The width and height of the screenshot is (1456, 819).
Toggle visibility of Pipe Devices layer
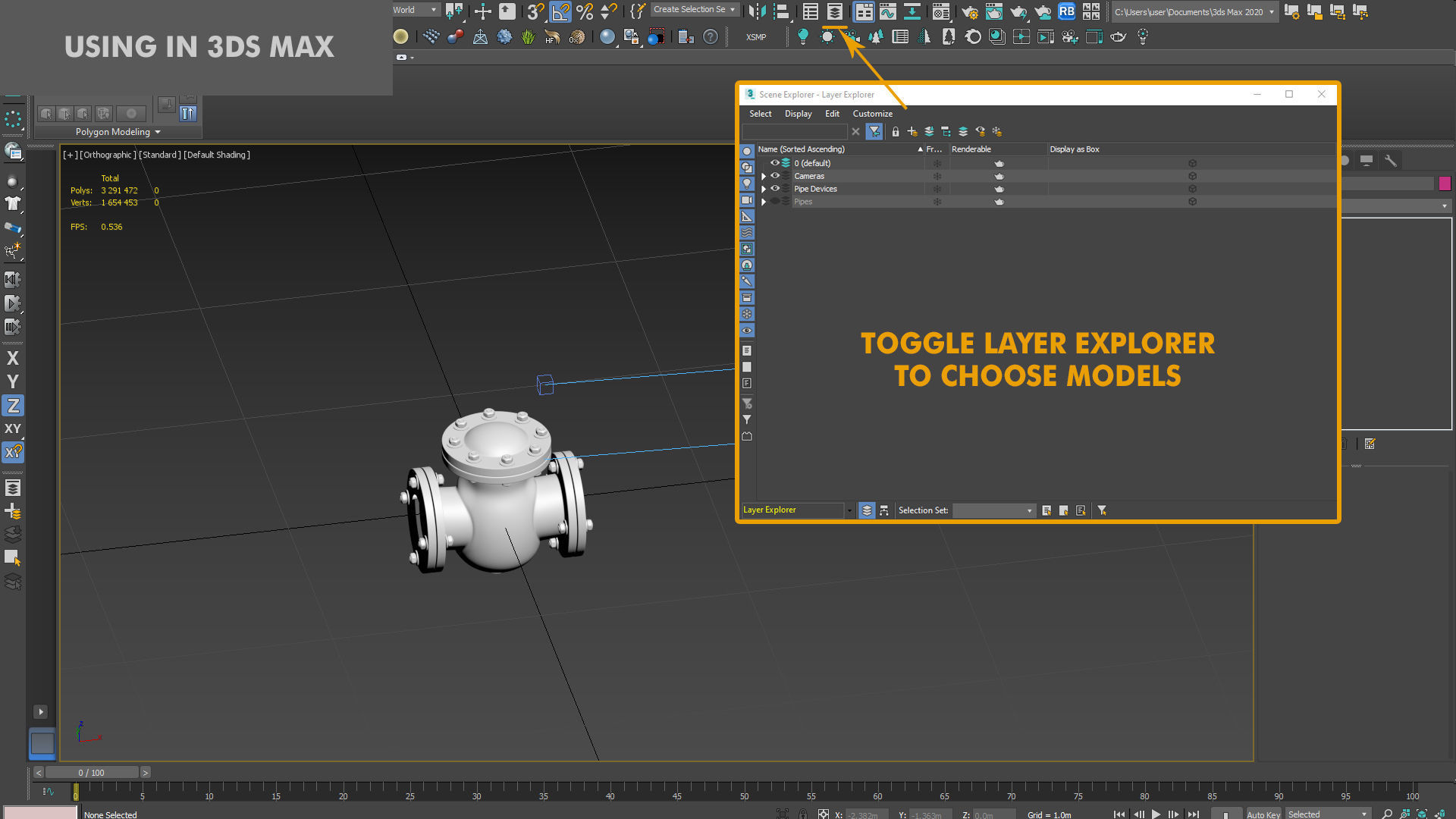coord(775,189)
